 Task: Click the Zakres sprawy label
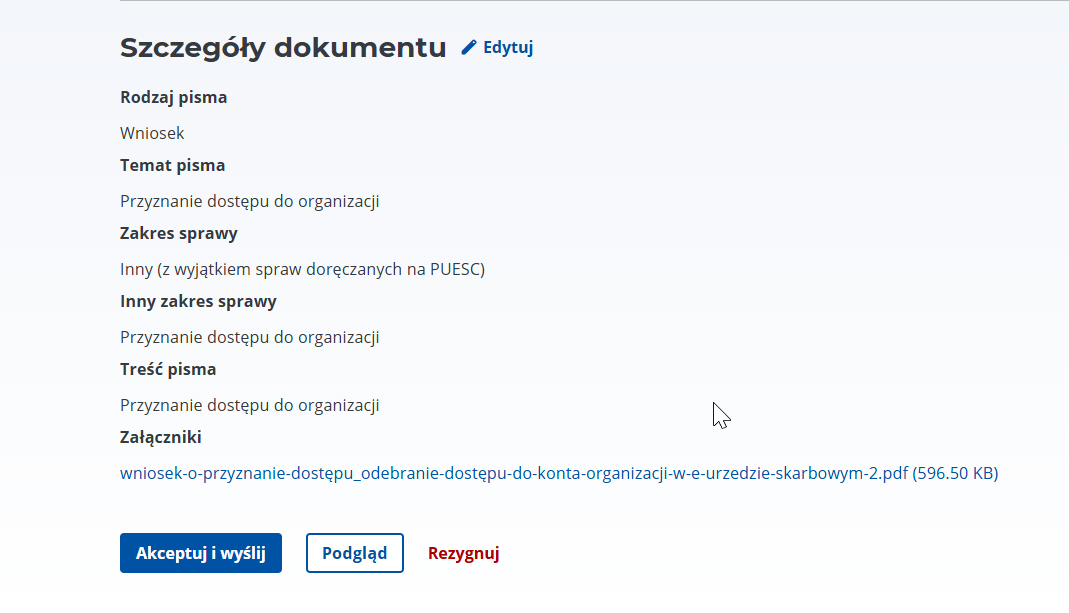click(x=178, y=233)
